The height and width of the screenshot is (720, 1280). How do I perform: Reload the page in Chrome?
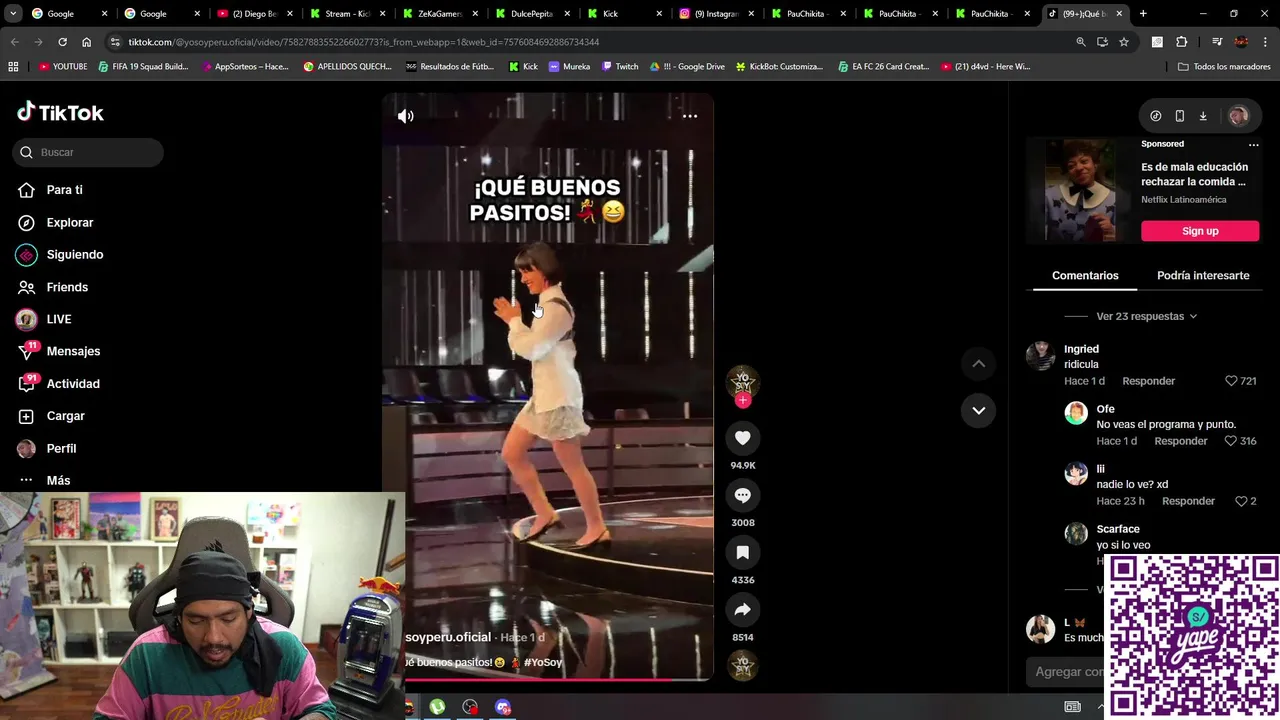pos(62,42)
